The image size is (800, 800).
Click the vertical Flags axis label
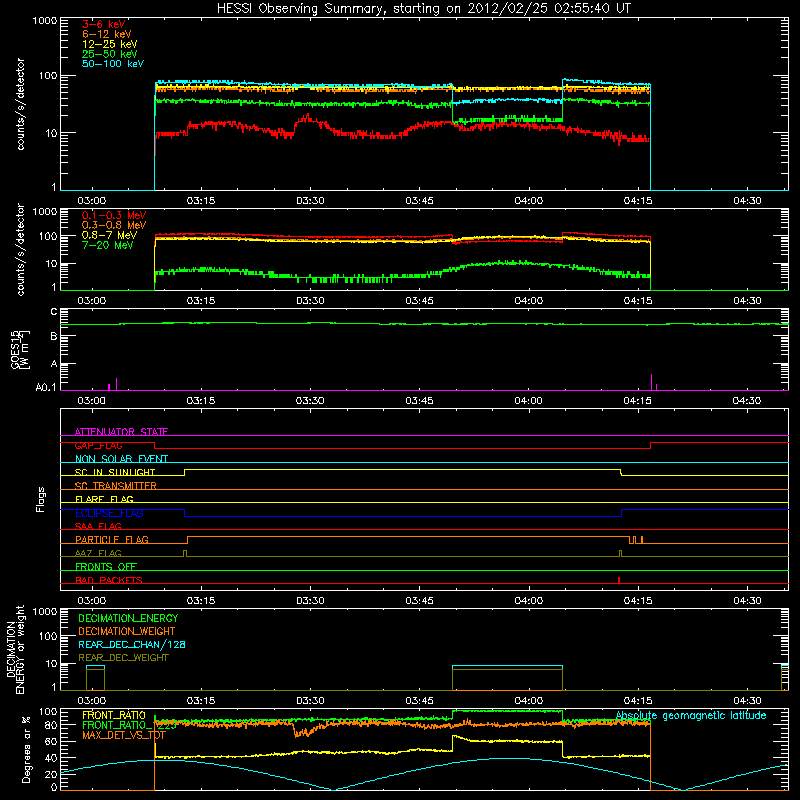click(41, 499)
